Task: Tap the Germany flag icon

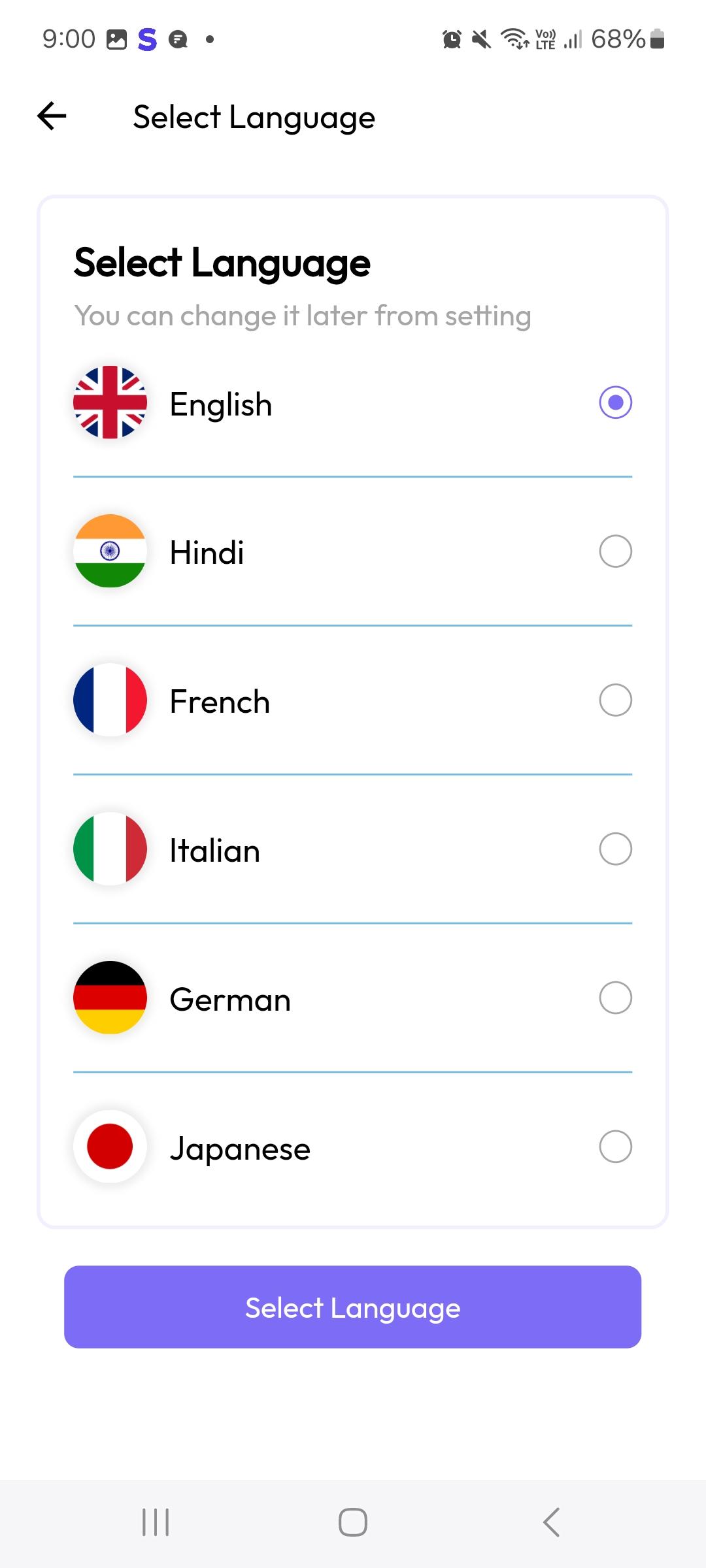Action: coord(110,998)
